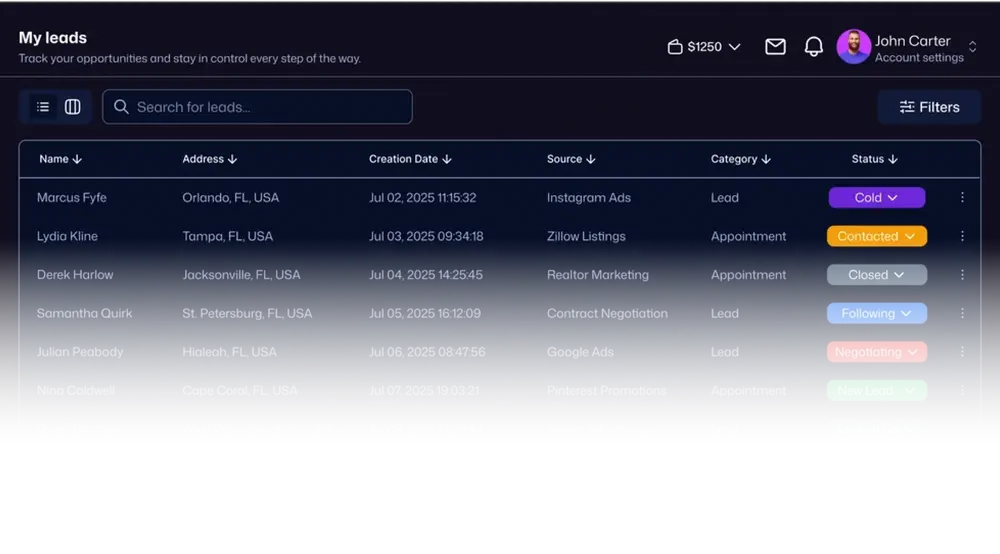1000x554 pixels.
Task: Switch to list view layout
Action: [43, 107]
